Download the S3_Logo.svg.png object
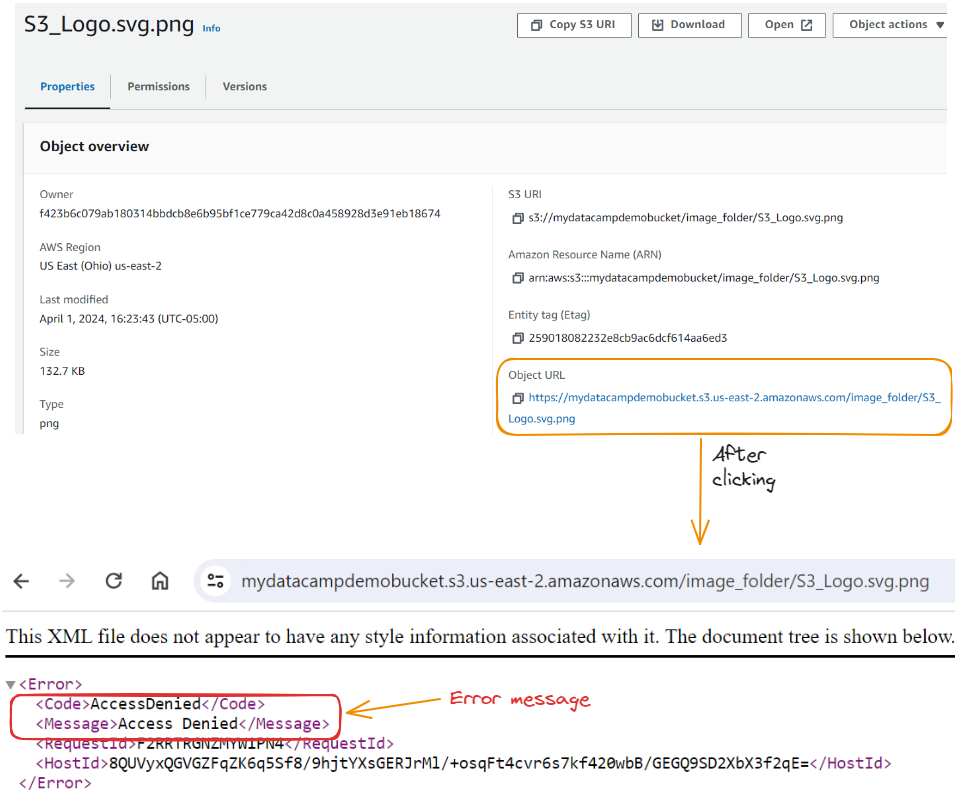The image size is (955, 796). tap(689, 25)
